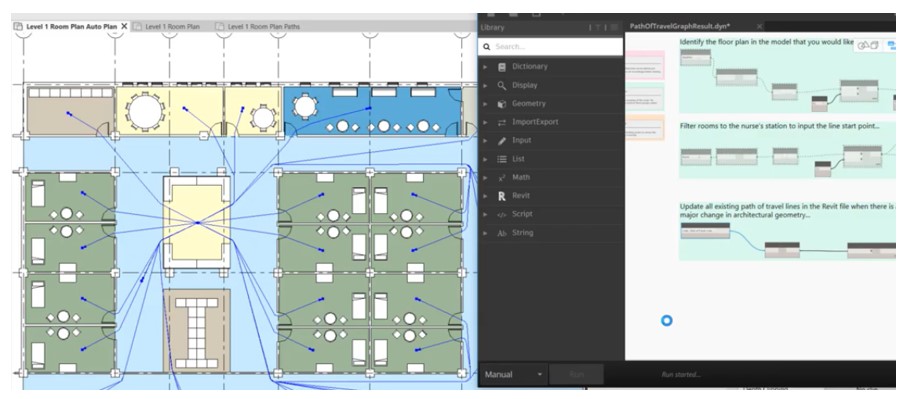The image size is (907, 399).
Task: Click the Math x-squared icon
Action: tap(502, 178)
